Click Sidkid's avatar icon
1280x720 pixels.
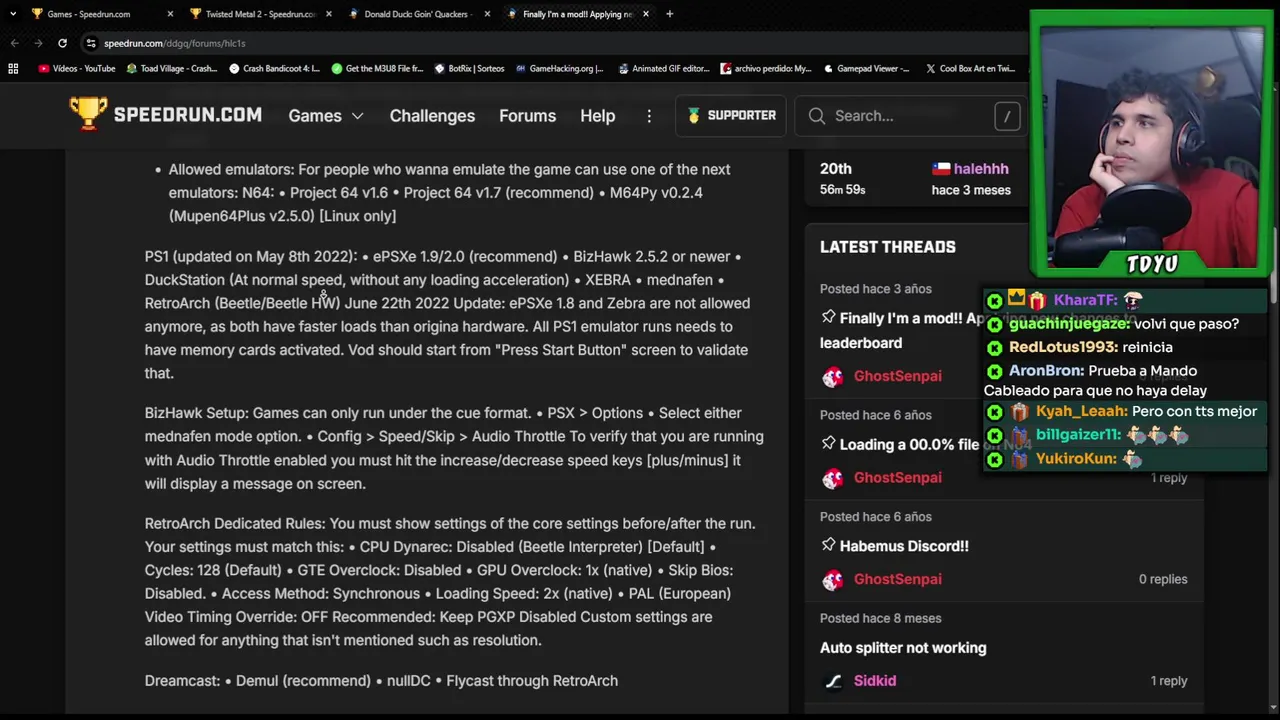(x=832, y=681)
